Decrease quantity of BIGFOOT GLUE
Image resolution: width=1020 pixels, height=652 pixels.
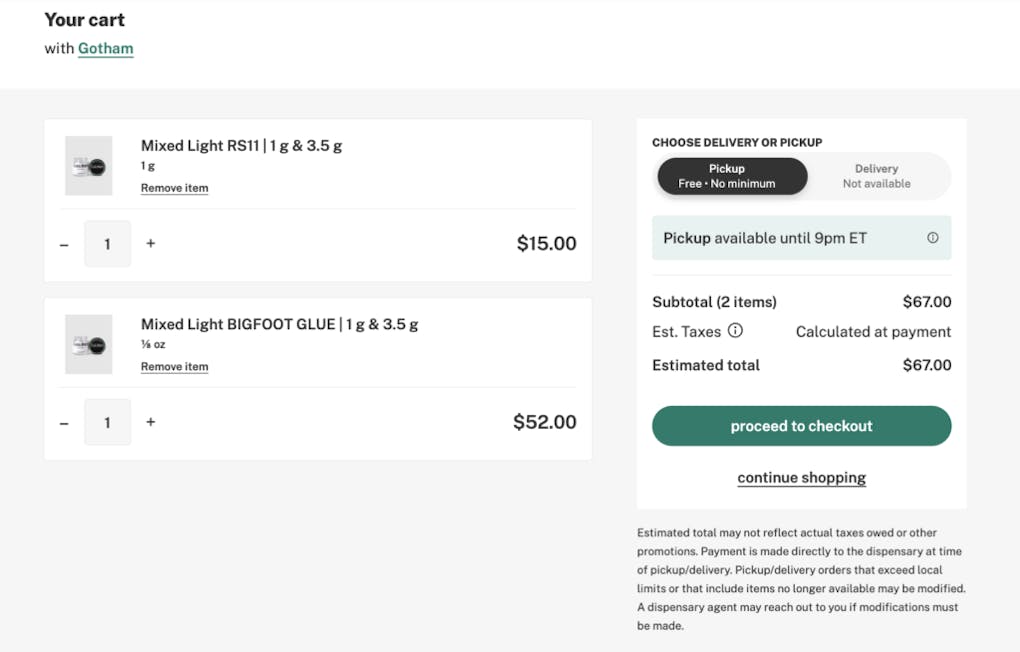click(x=64, y=423)
